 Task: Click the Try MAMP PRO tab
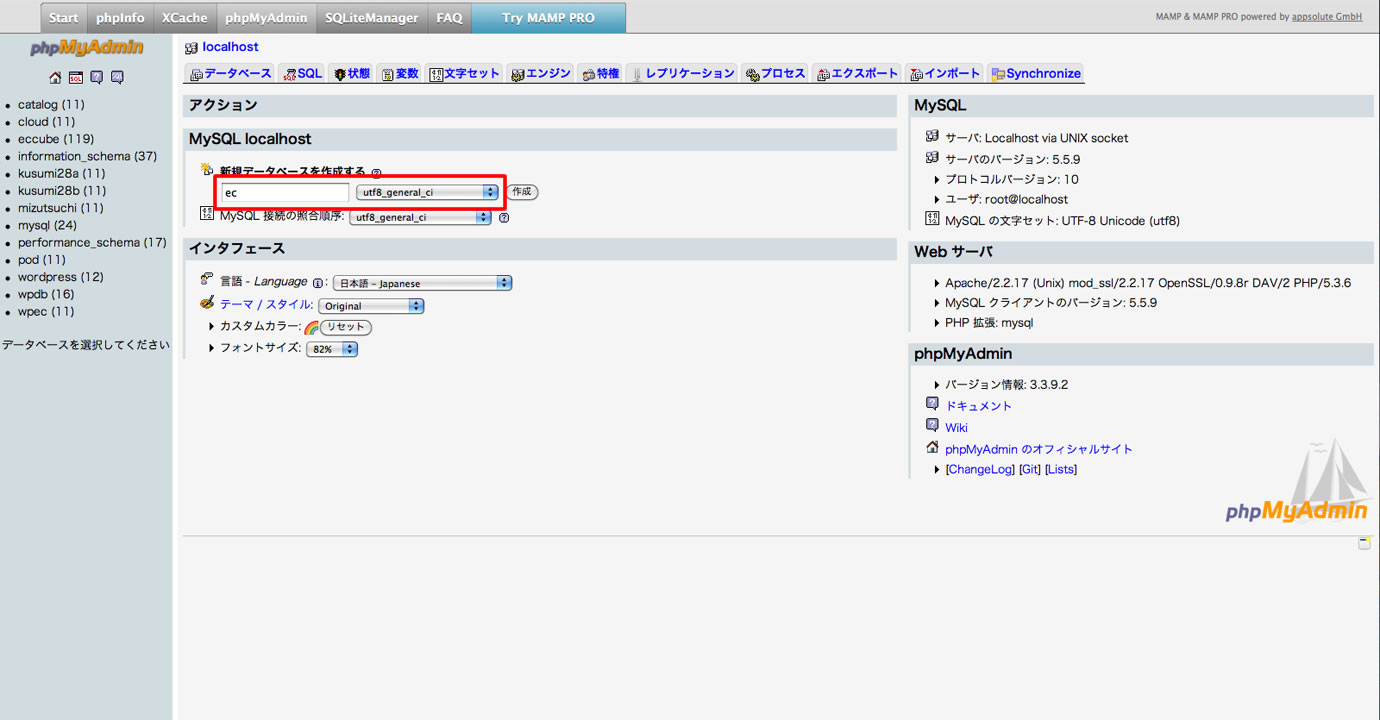[x=548, y=18]
